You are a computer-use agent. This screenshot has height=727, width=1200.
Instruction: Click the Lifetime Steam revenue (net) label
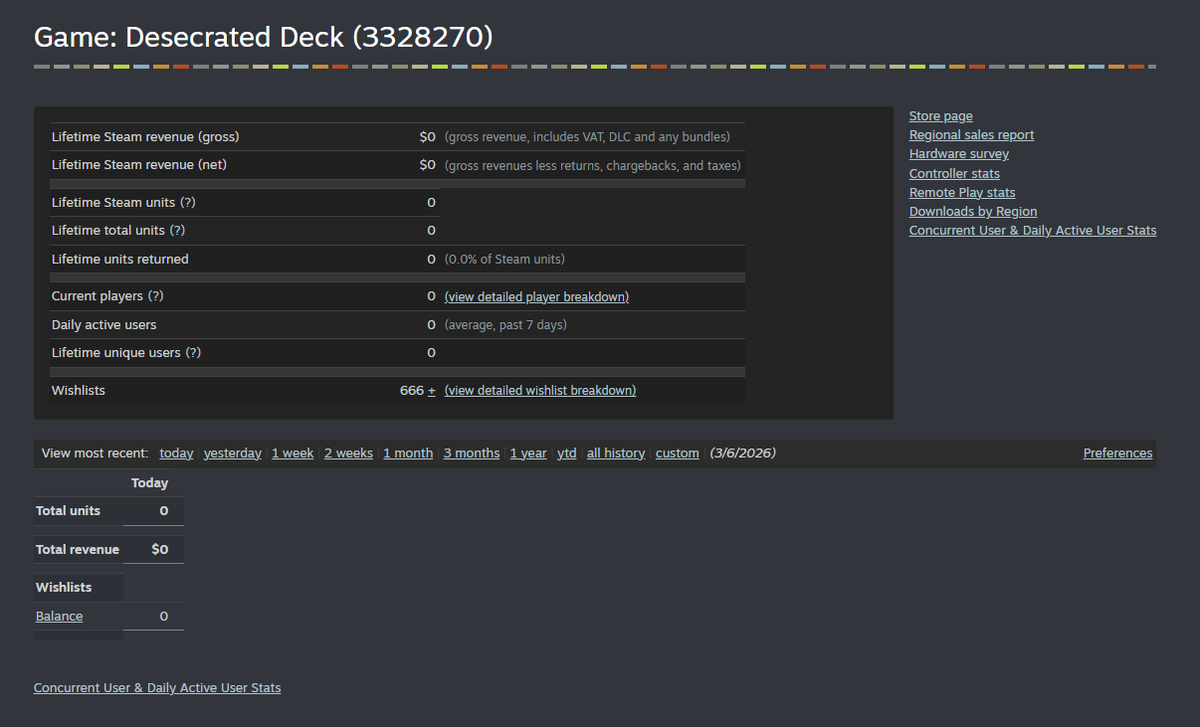click(x=139, y=165)
